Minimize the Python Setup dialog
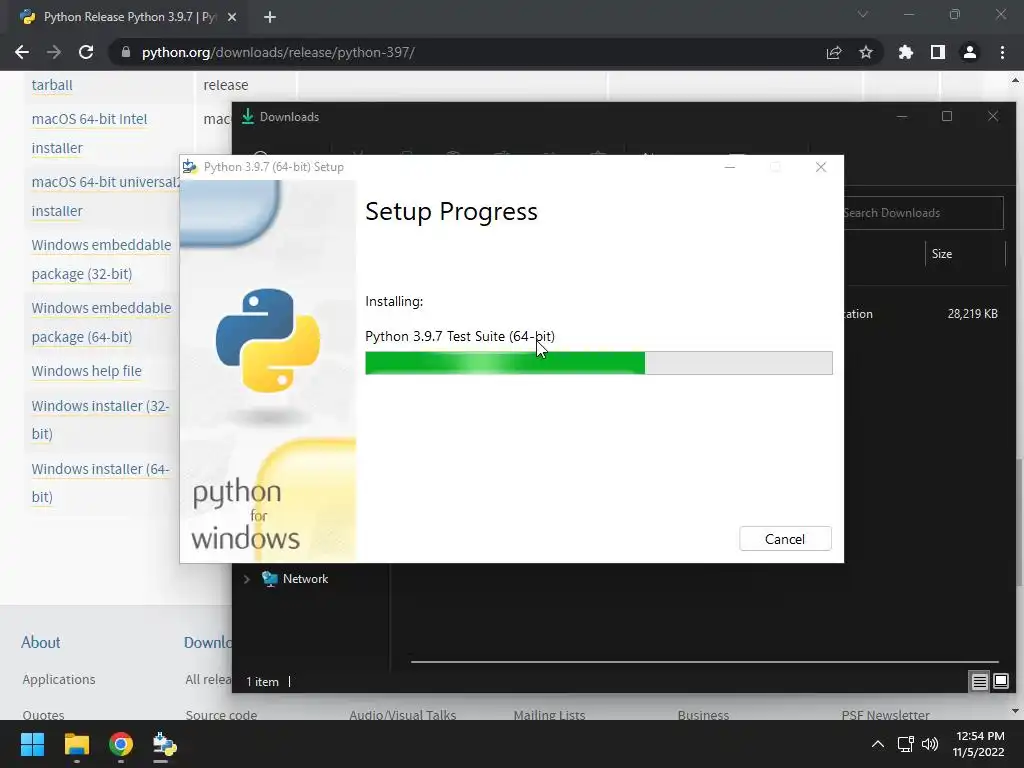This screenshot has height=768, width=1024. [730, 167]
